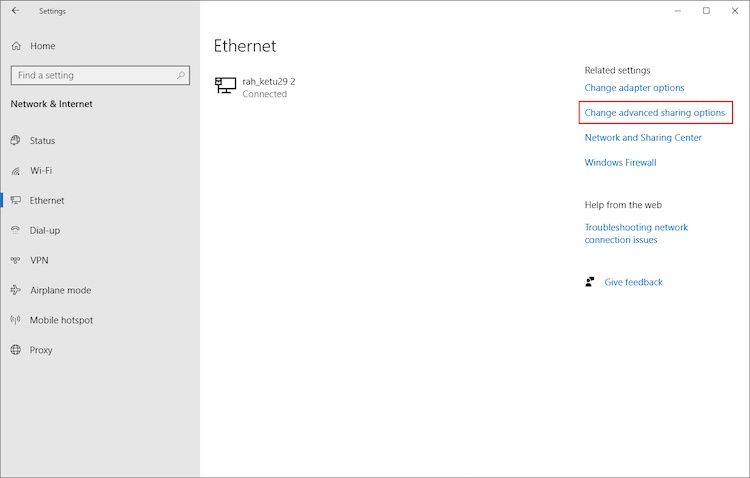Click the Home icon in sidebar
Screen dimensions: 750x478
click(16, 46)
